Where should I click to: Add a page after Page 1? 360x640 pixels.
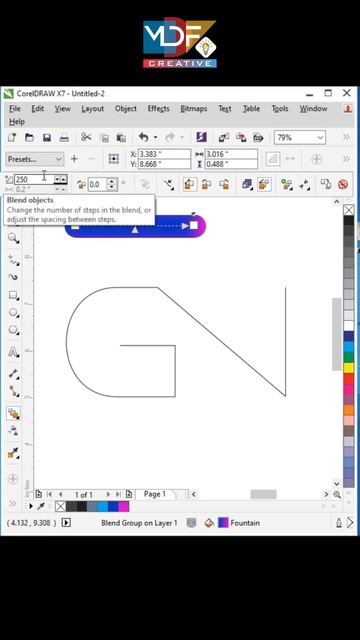pos(129,494)
